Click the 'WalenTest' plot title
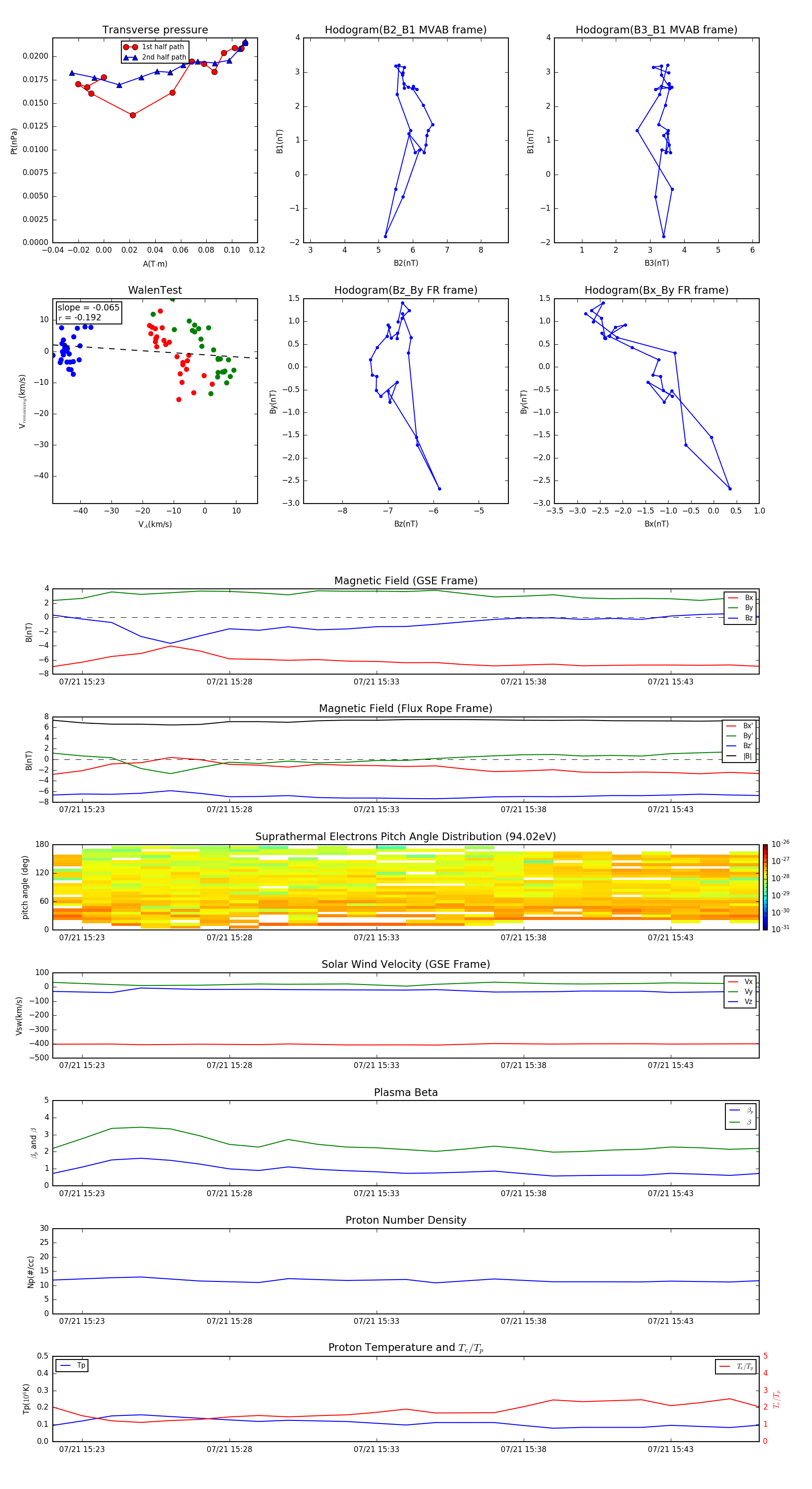The width and height of the screenshot is (812, 1489). click(155, 290)
